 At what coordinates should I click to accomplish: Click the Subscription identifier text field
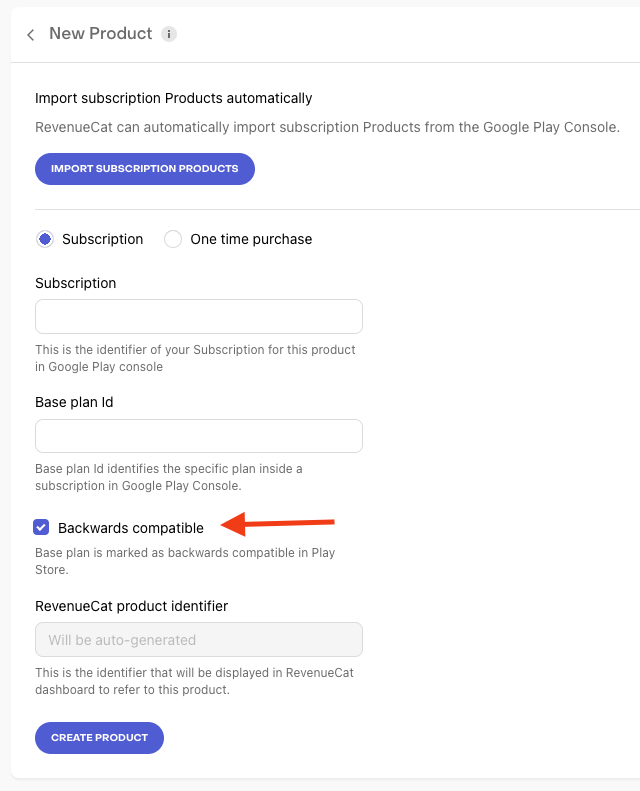point(198,316)
